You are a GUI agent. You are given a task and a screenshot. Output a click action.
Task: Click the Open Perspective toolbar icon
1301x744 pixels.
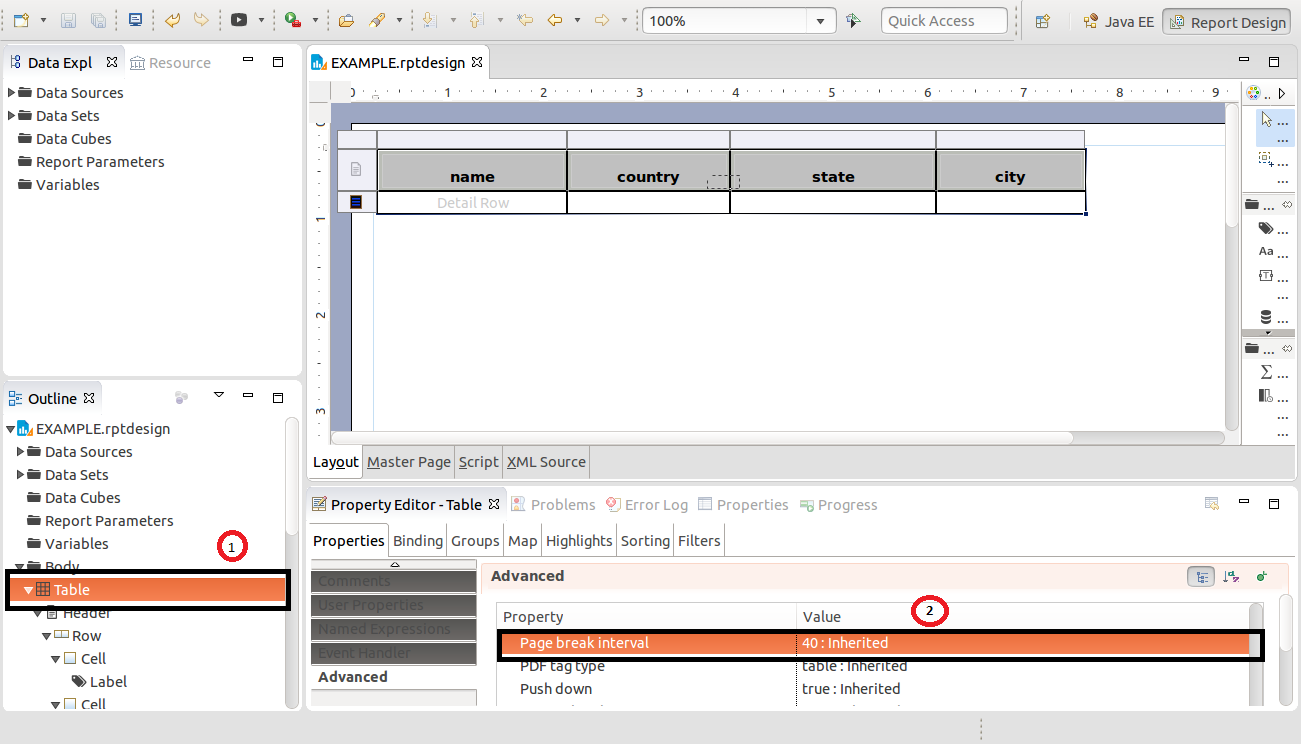tap(1042, 21)
